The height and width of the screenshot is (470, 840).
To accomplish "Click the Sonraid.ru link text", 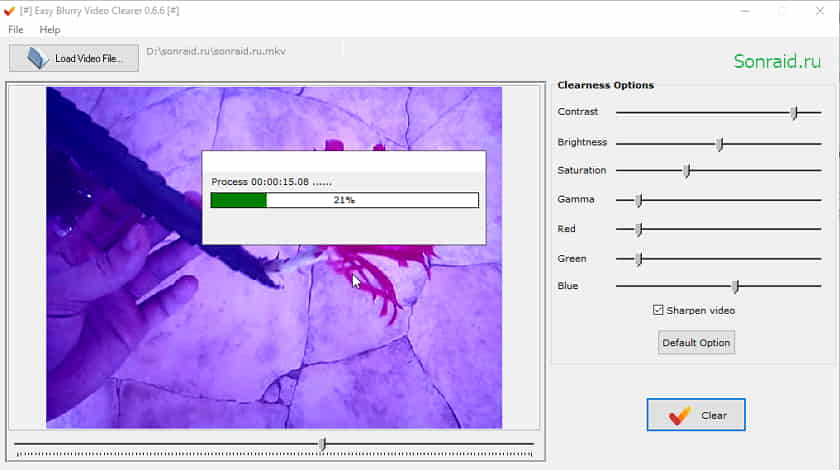I will 777,61.
